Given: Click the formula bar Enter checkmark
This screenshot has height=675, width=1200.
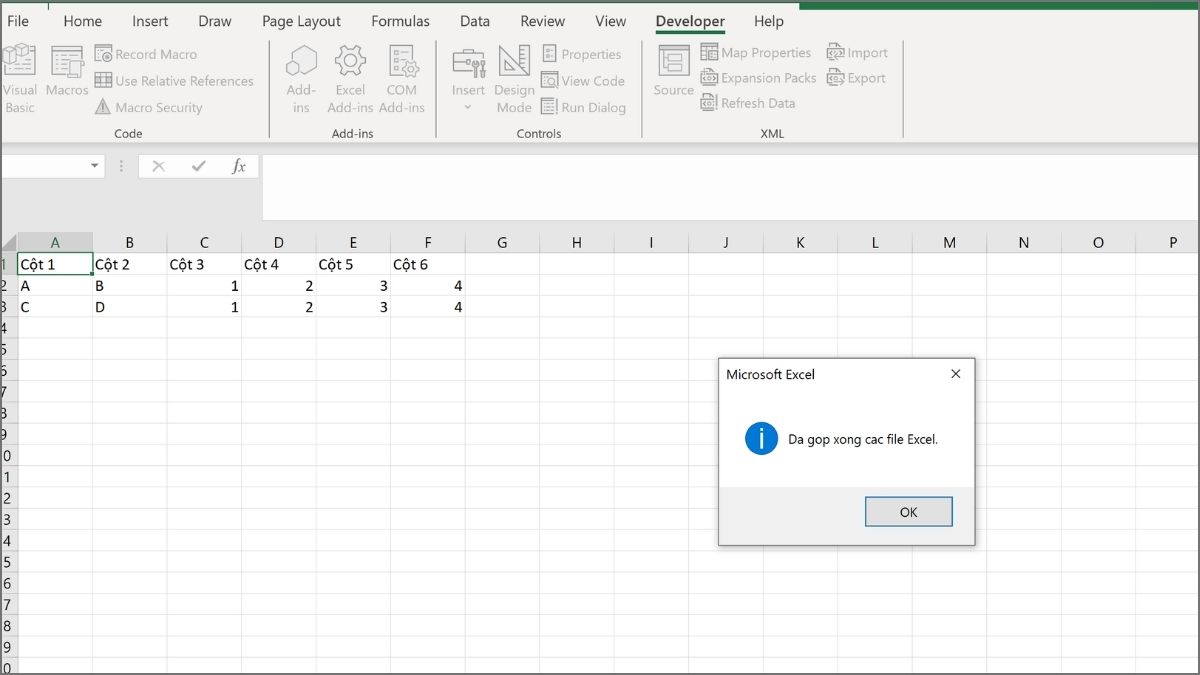Looking at the screenshot, I should pyautogui.click(x=198, y=166).
